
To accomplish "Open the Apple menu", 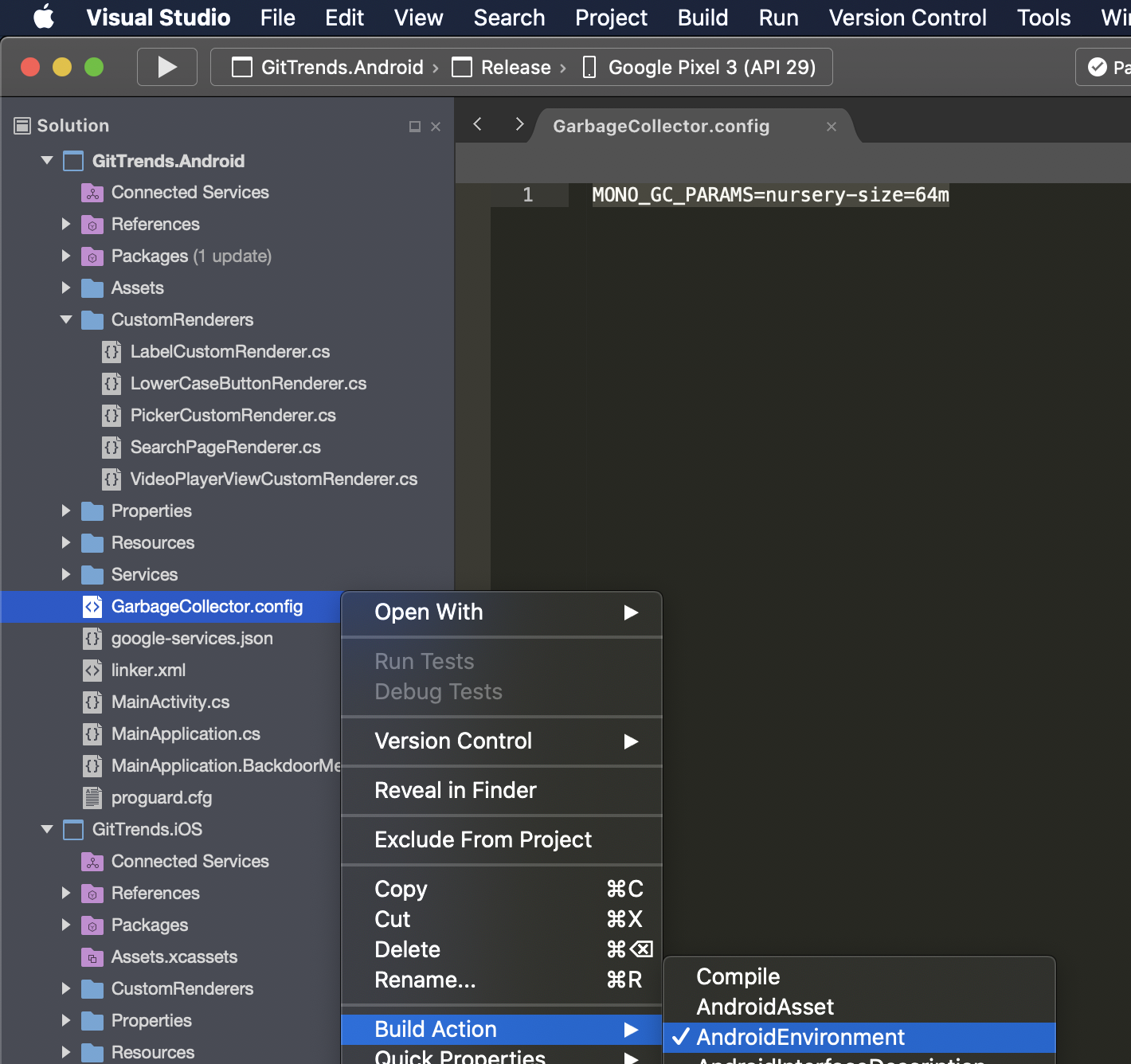I will coord(44,17).
